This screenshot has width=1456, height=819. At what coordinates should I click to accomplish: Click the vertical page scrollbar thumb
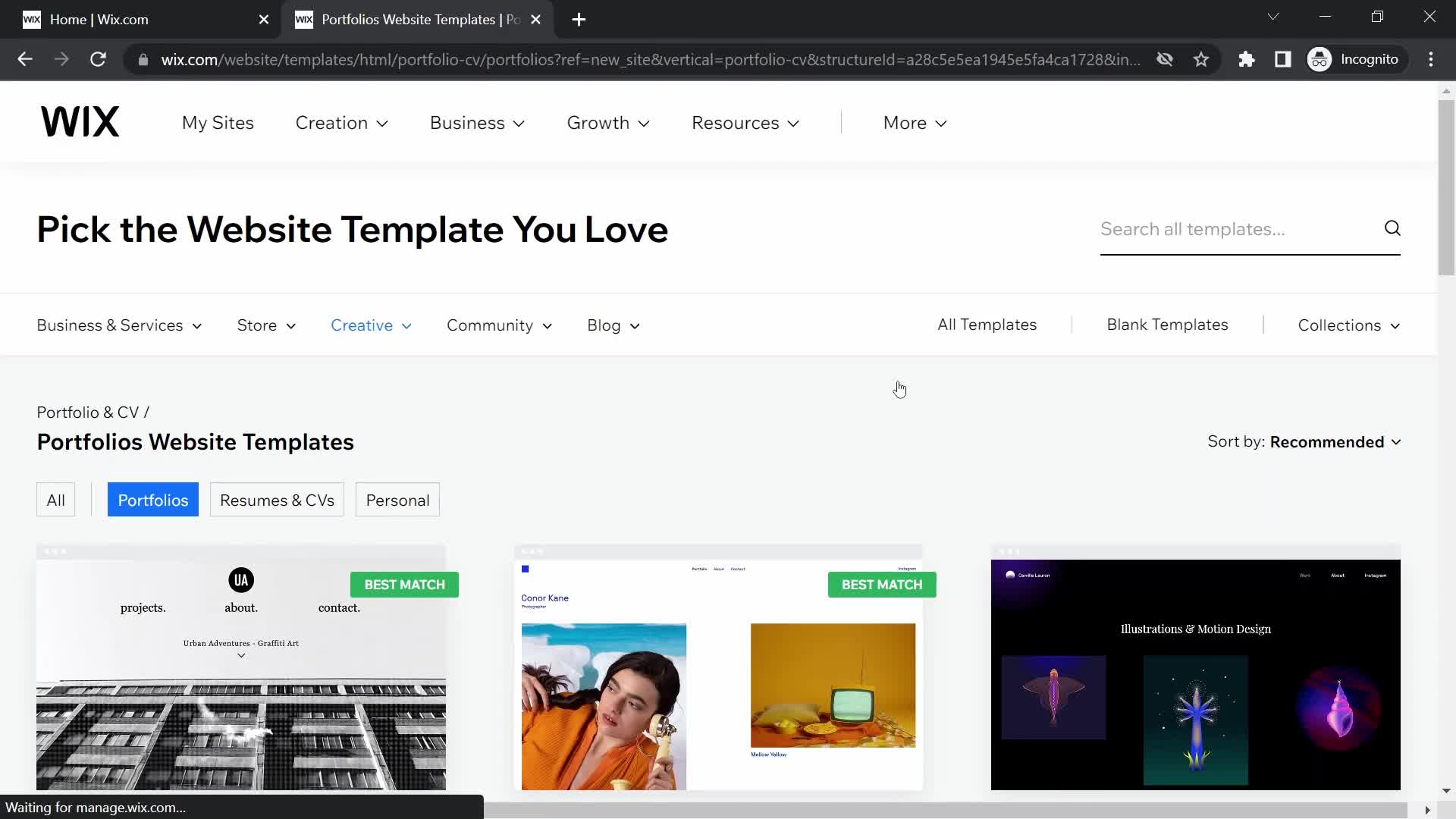(x=1446, y=187)
